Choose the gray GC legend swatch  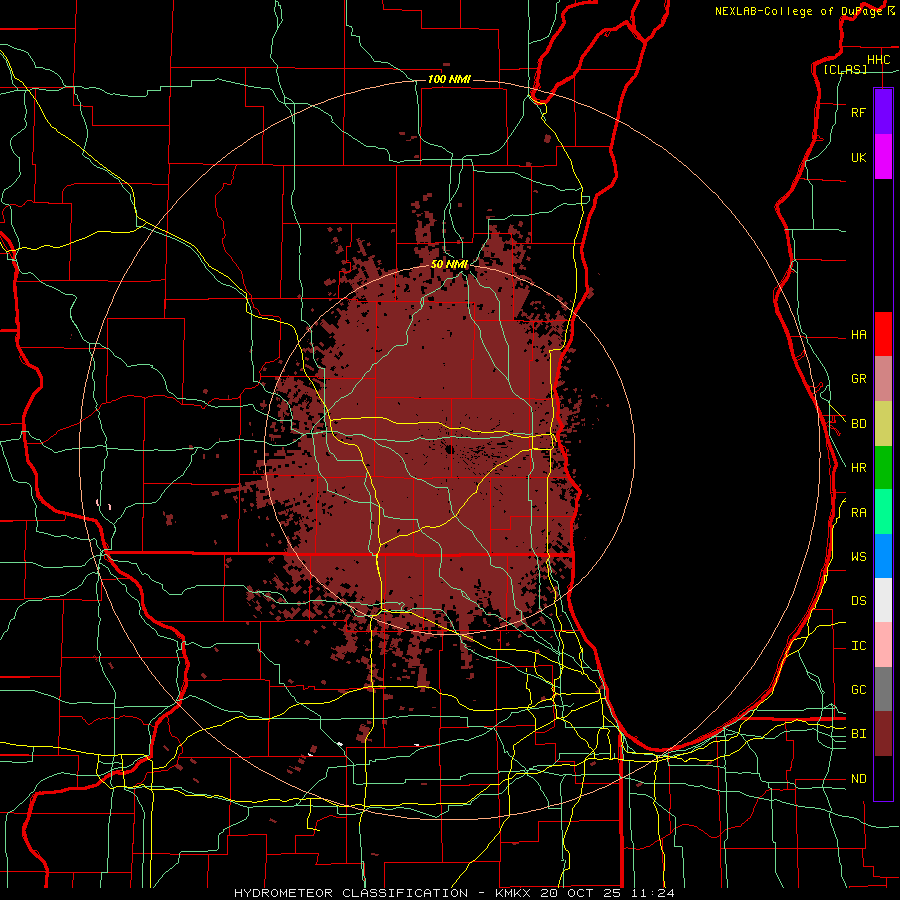point(883,689)
